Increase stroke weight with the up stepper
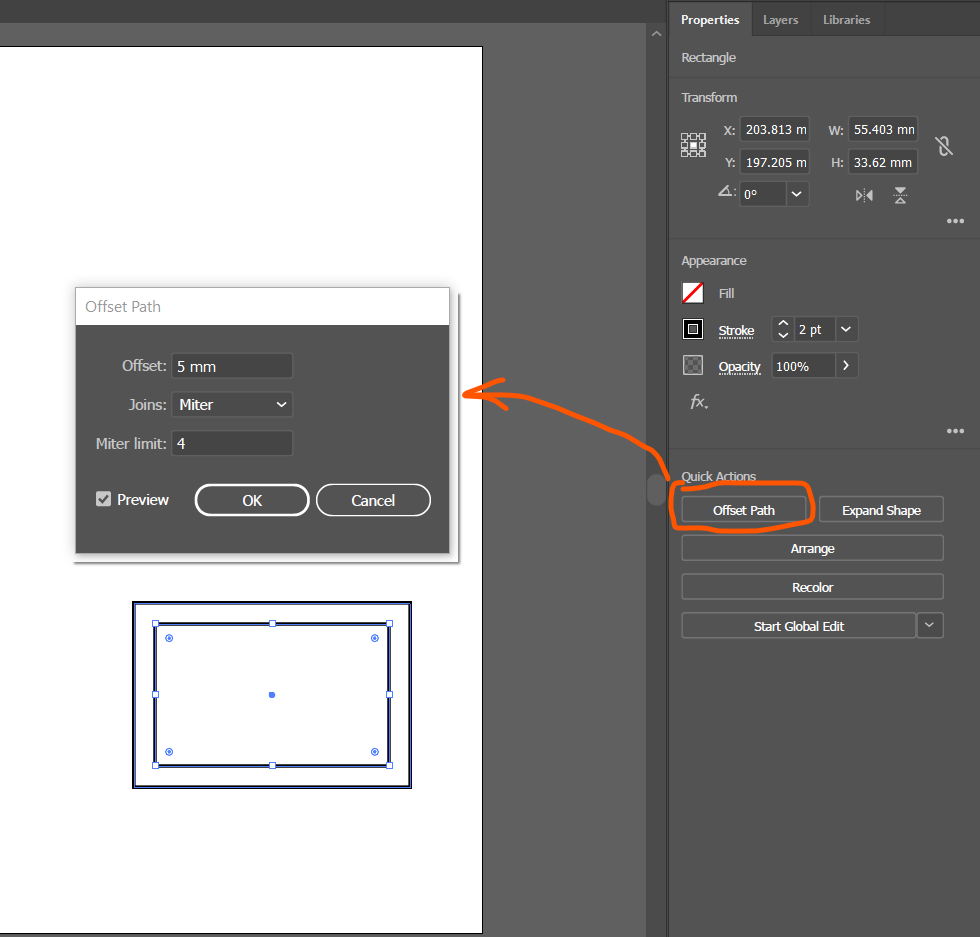Image resolution: width=980 pixels, height=937 pixels. [x=782, y=324]
